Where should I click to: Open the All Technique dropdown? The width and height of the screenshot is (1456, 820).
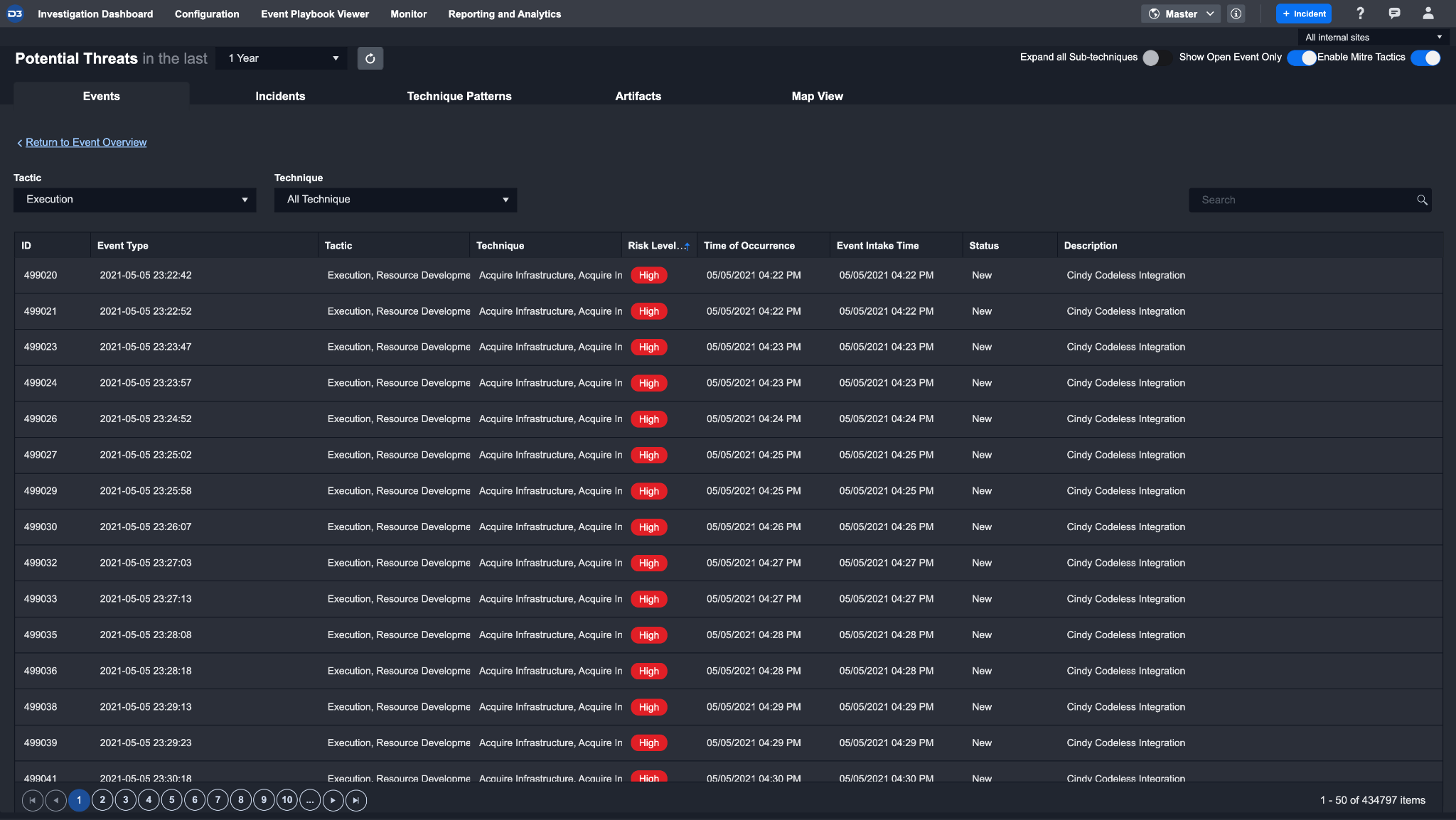pos(395,200)
